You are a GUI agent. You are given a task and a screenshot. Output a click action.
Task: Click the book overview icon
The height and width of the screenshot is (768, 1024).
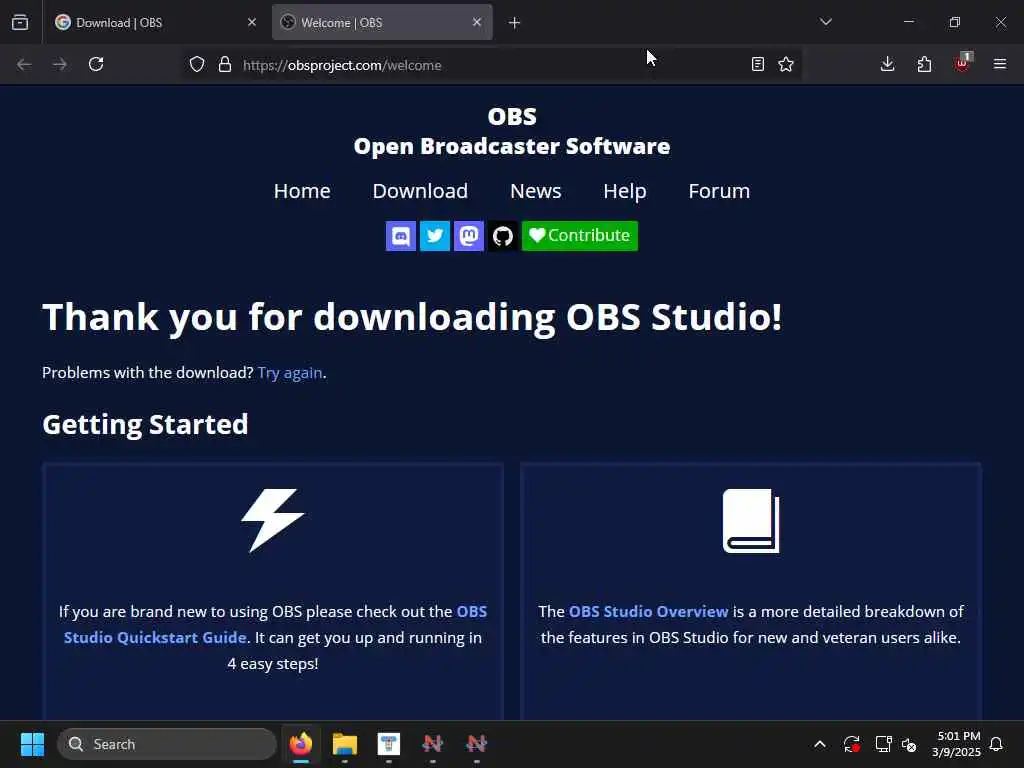tap(751, 520)
